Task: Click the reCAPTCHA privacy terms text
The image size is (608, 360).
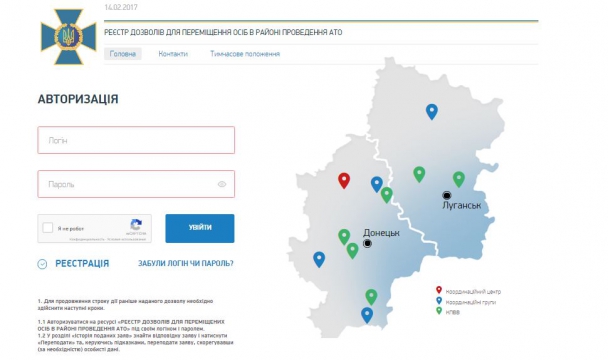Action: point(108,239)
